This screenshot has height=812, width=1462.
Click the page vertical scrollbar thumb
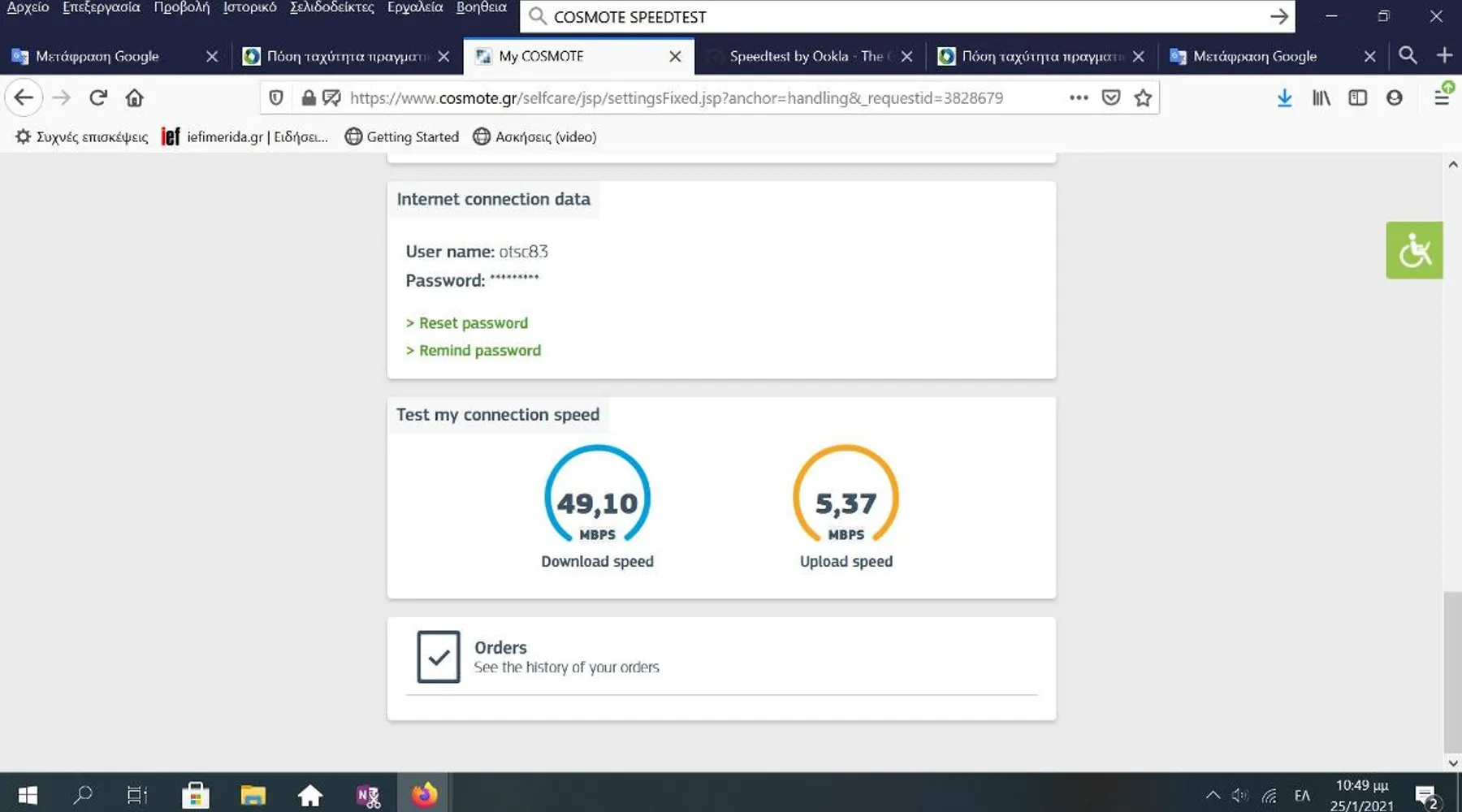[x=1452, y=672]
